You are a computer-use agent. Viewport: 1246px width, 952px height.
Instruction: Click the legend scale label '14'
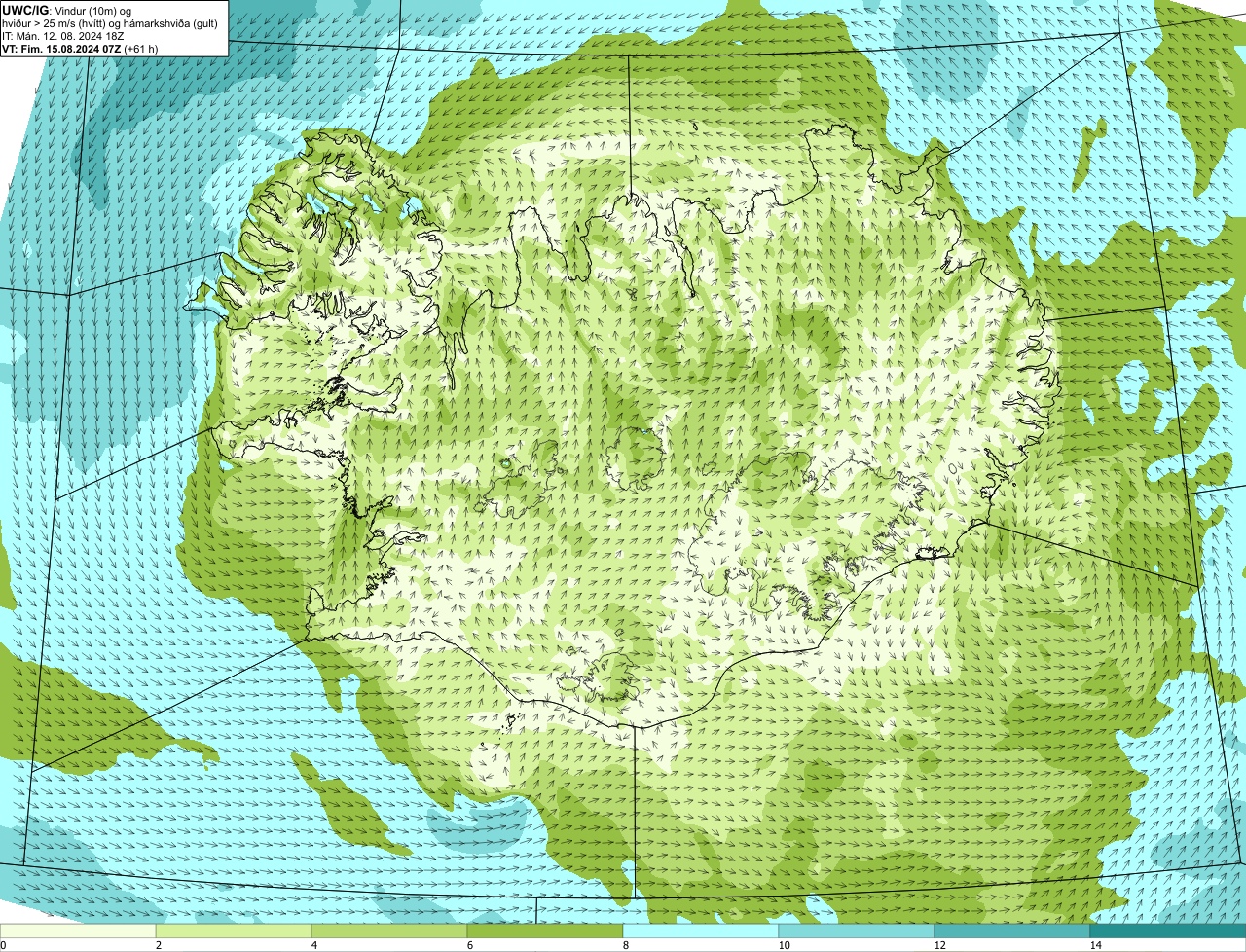pyautogui.click(x=1095, y=945)
